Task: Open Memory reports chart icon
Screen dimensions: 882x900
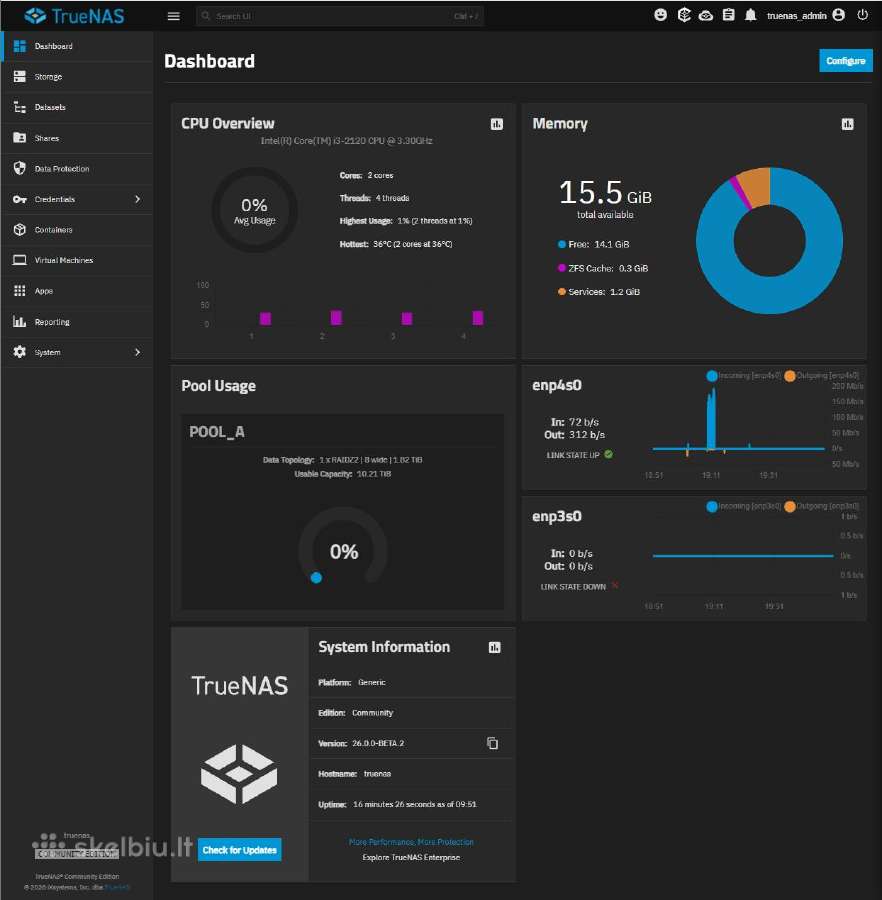Action: [x=848, y=124]
